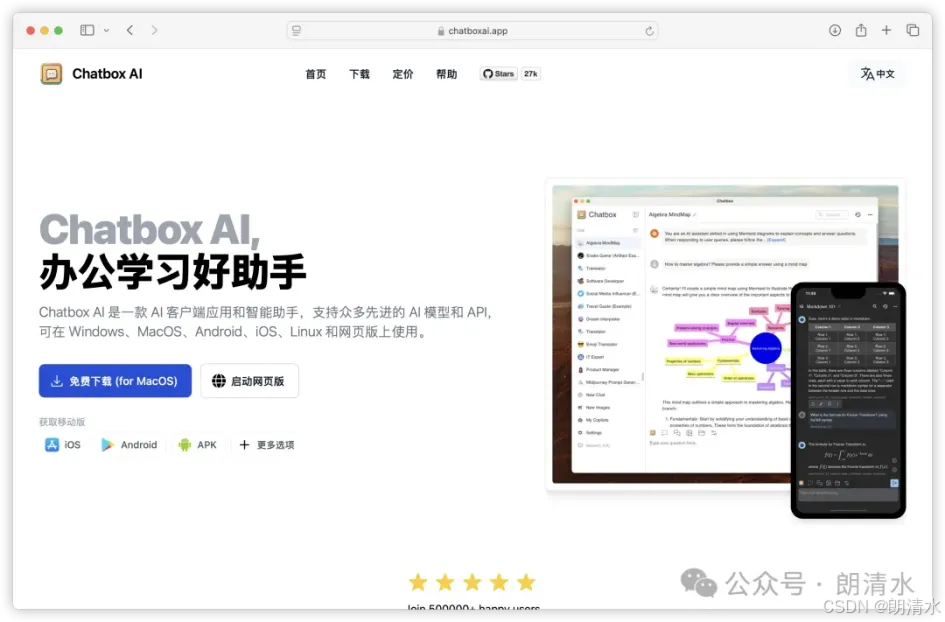
Task: Click the mobile phone preview image
Action: pos(848,400)
